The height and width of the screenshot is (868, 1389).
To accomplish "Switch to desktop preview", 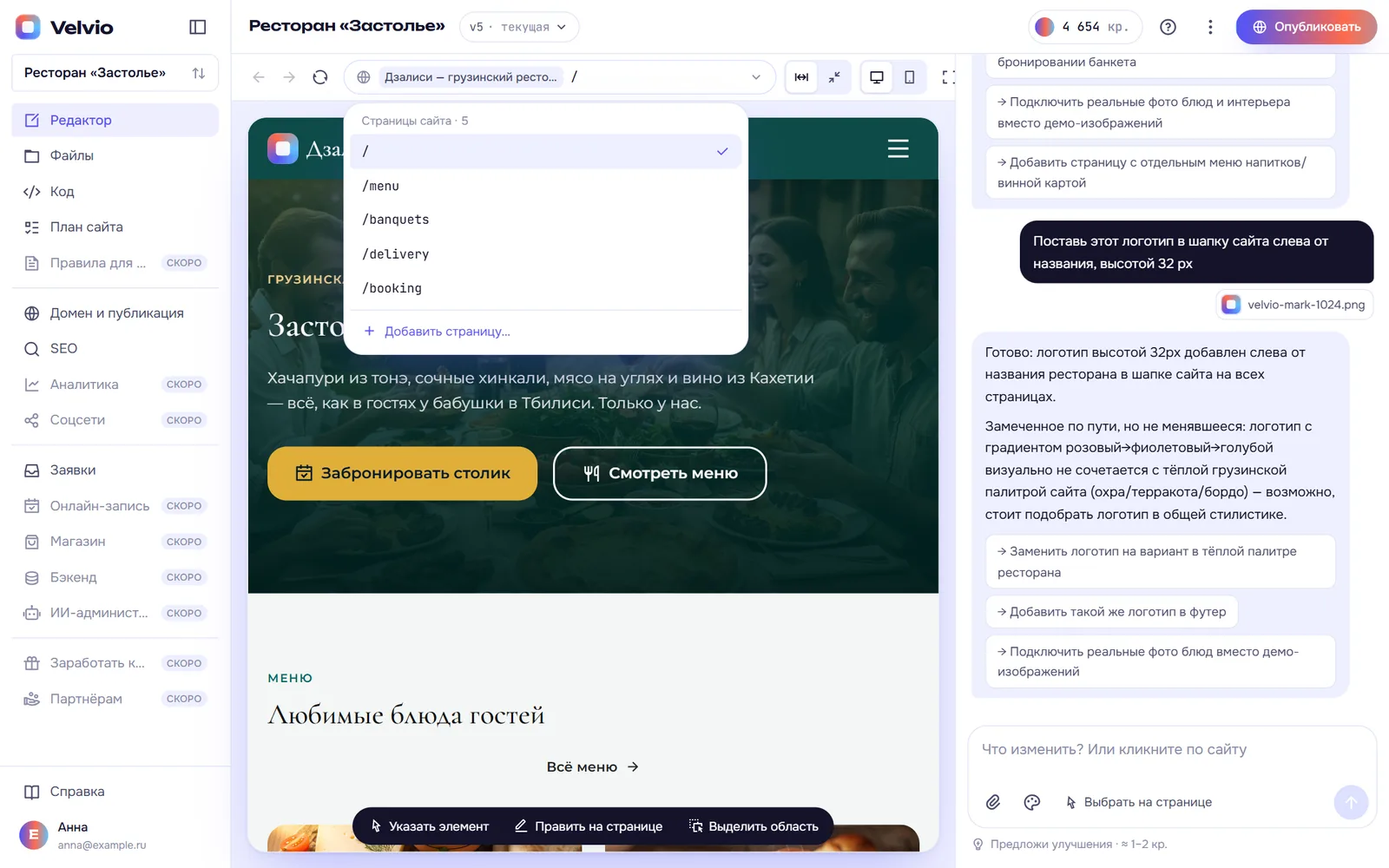I will click(x=877, y=77).
